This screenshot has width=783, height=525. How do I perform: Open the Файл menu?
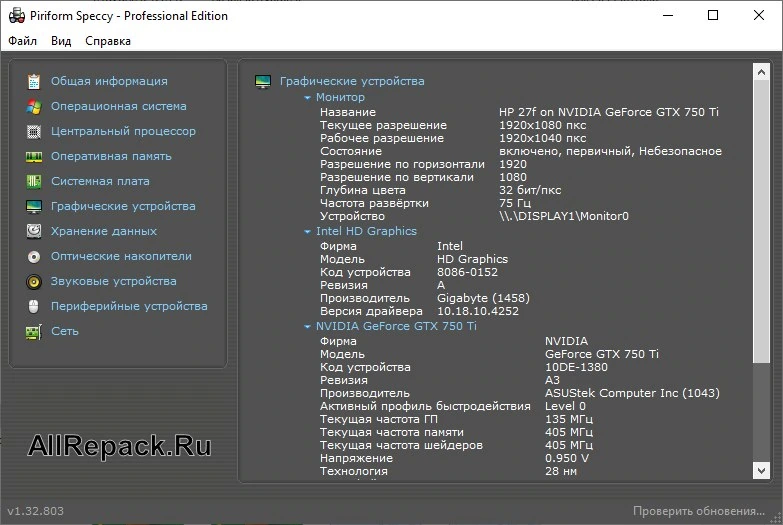point(22,41)
